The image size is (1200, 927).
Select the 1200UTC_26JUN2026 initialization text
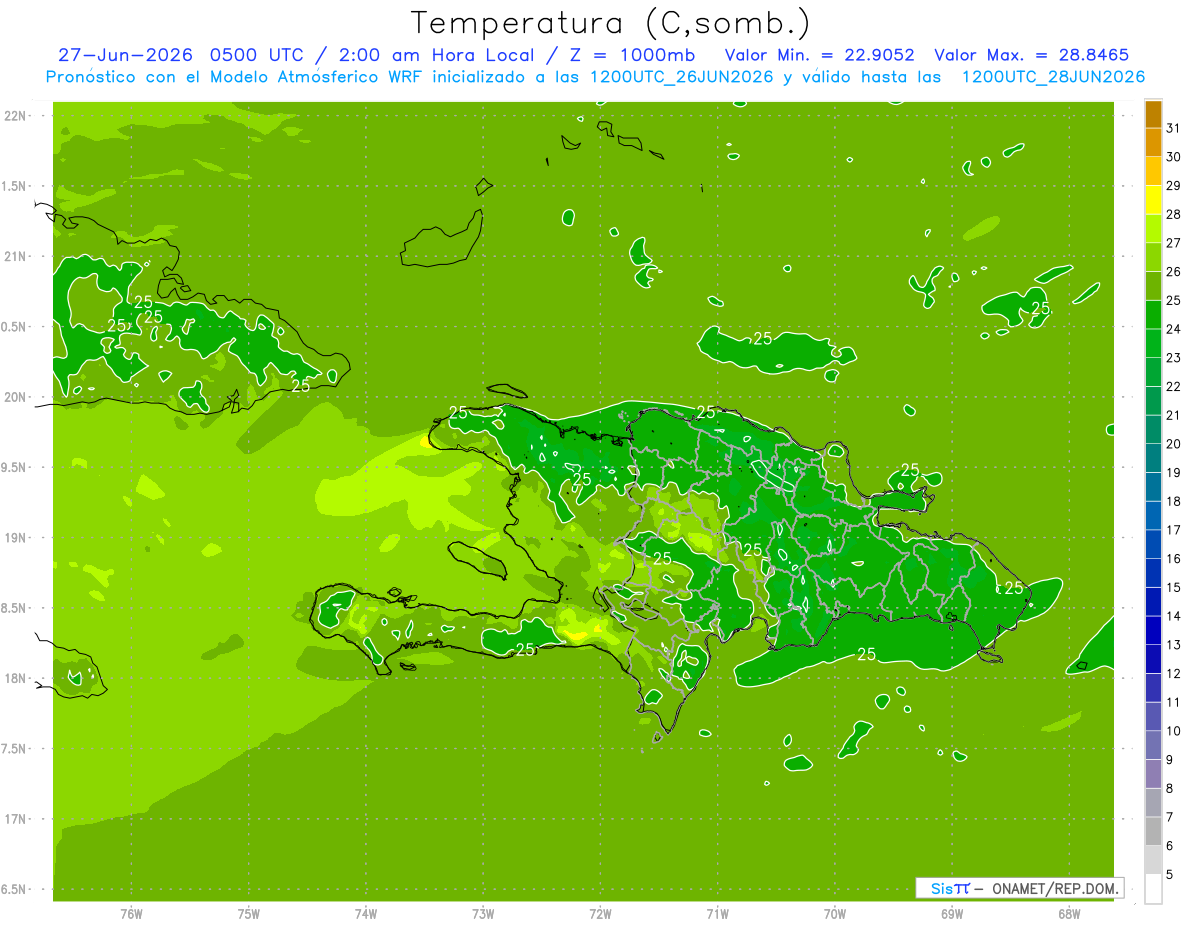click(682, 77)
